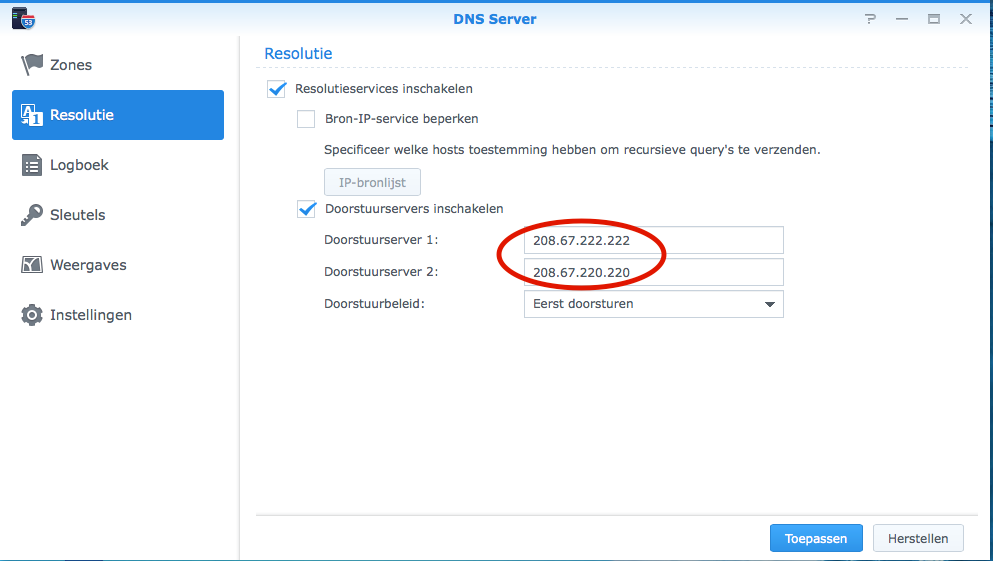The image size is (993, 561).
Task: Click the DNS Server app icon
Action: tap(23, 18)
